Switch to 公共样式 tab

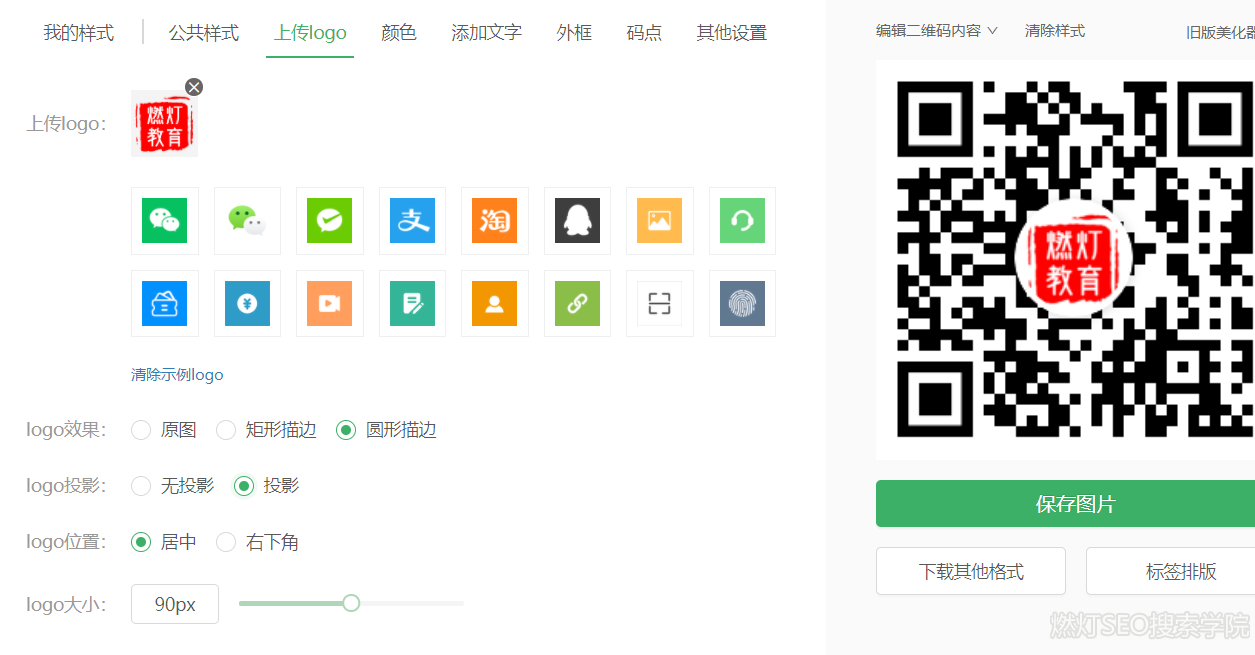[204, 33]
